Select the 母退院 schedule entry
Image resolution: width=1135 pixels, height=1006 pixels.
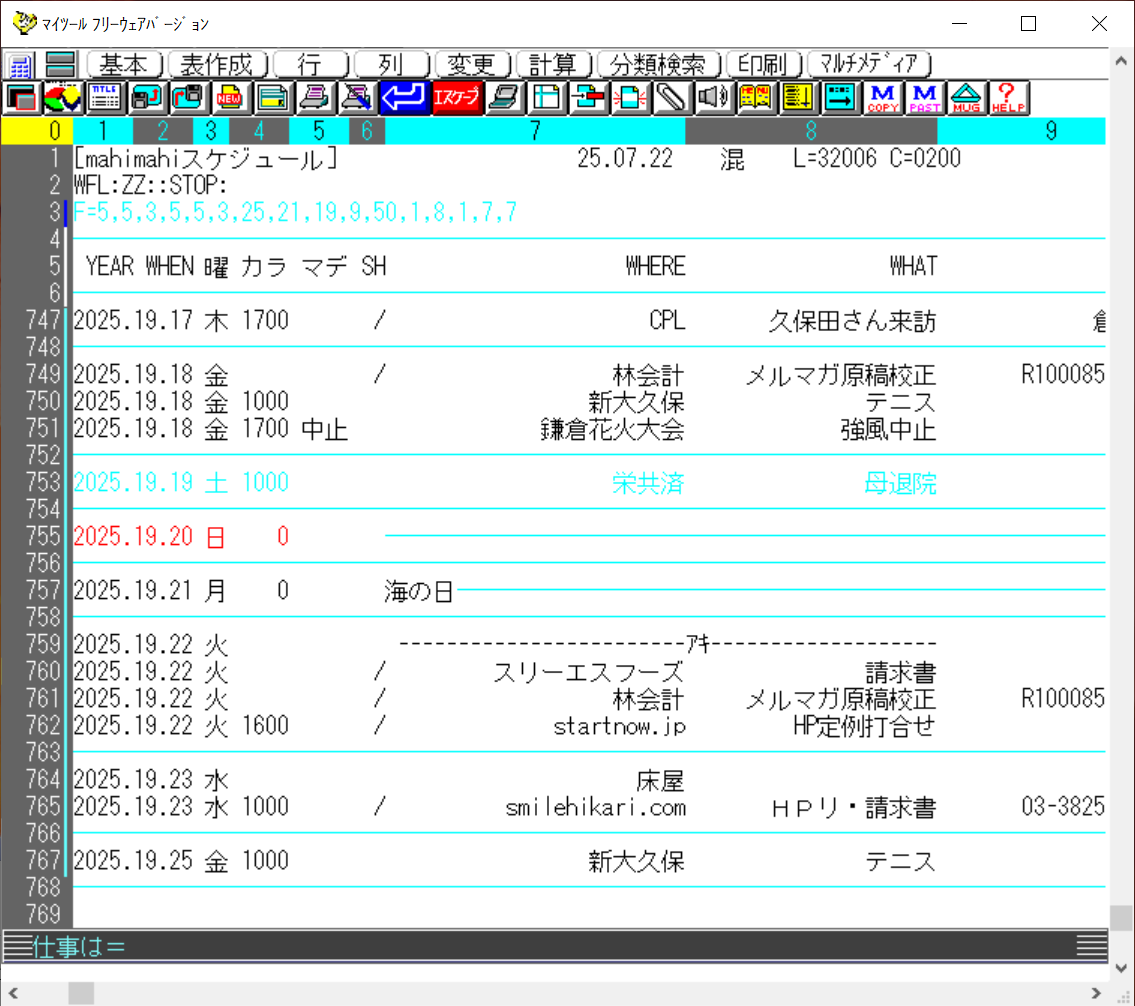point(900,483)
